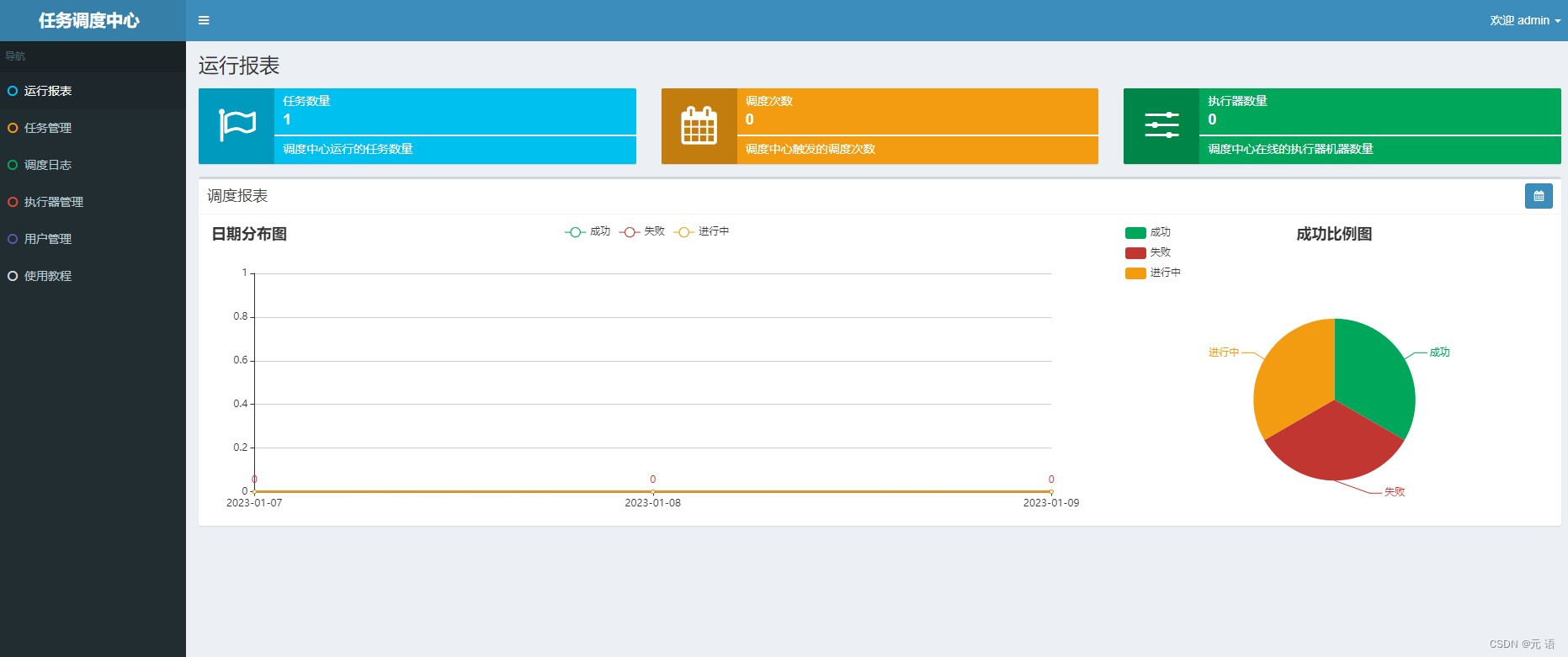1568x657 pixels.
Task: Click the blue circle icon beside 运行报表
Action: pyautogui.click(x=13, y=91)
